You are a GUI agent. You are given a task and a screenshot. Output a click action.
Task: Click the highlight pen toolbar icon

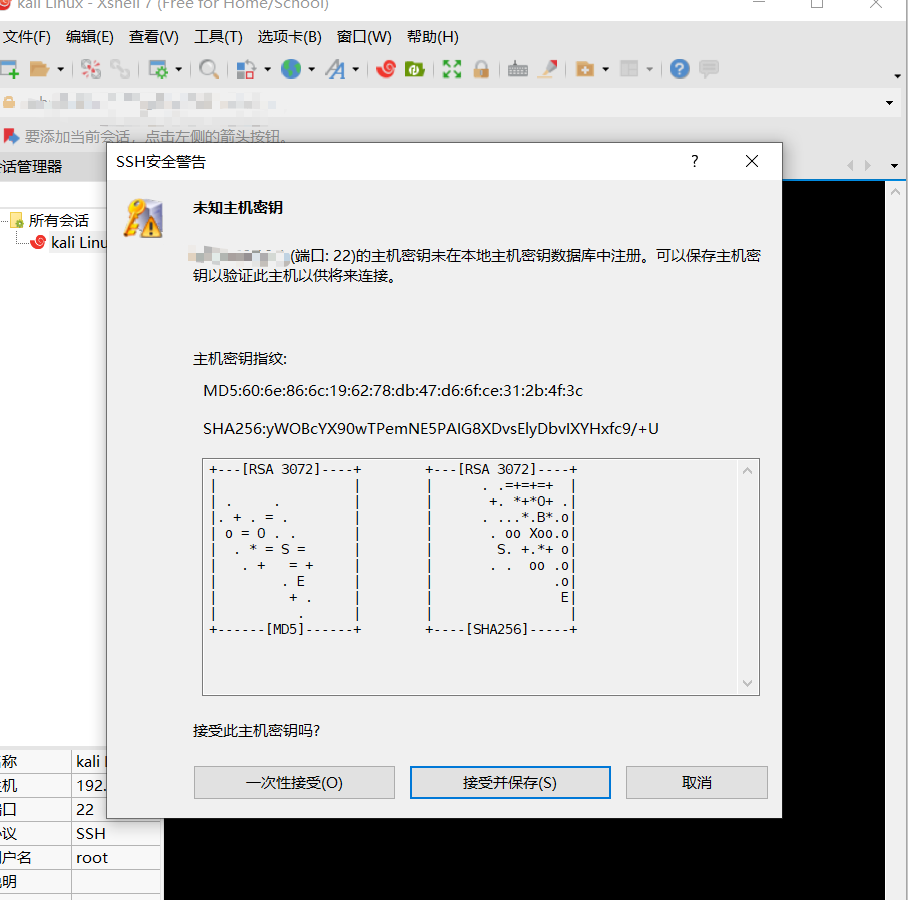tap(547, 69)
